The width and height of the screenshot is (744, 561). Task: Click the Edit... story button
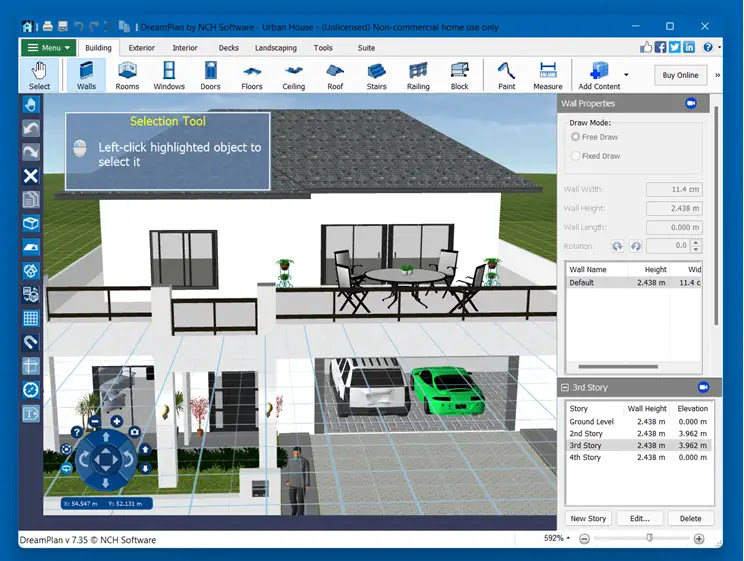pos(639,518)
